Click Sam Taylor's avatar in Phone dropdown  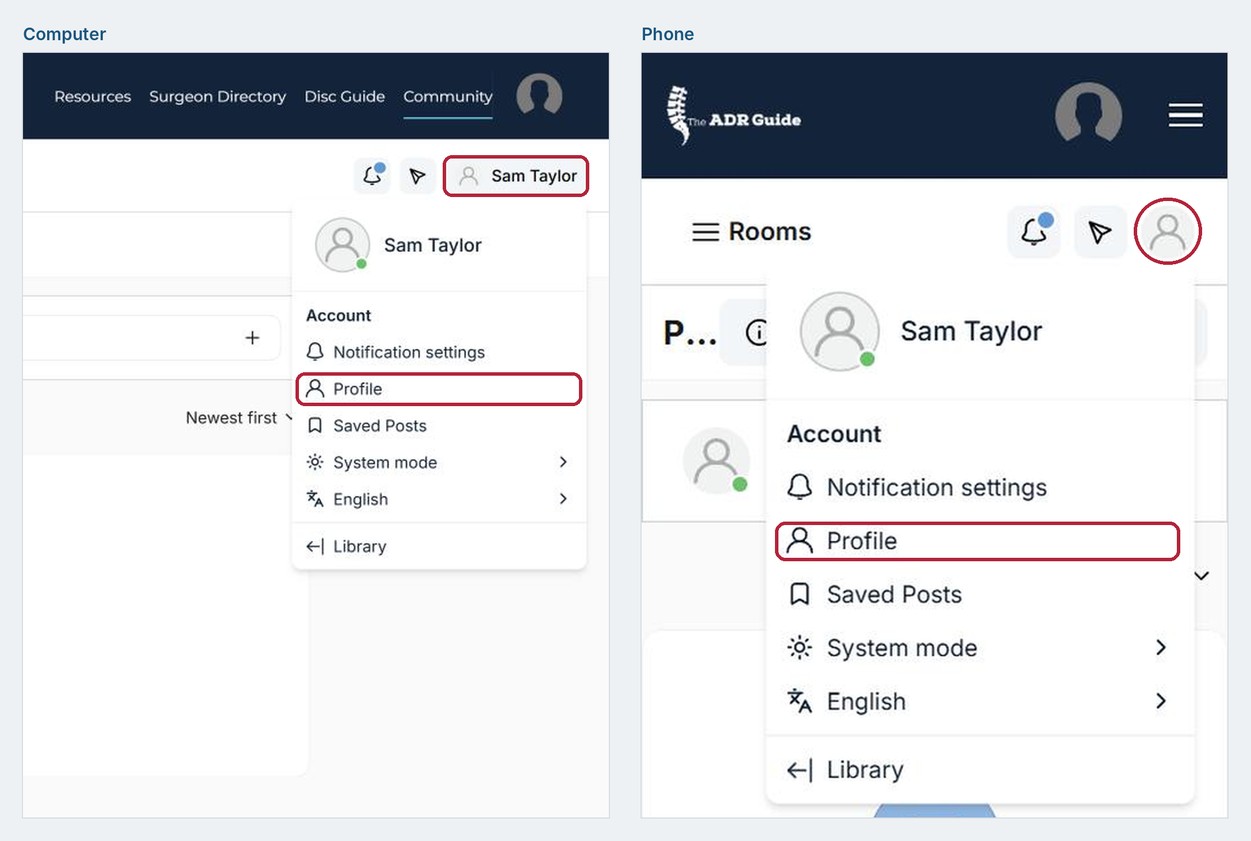[x=840, y=331]
